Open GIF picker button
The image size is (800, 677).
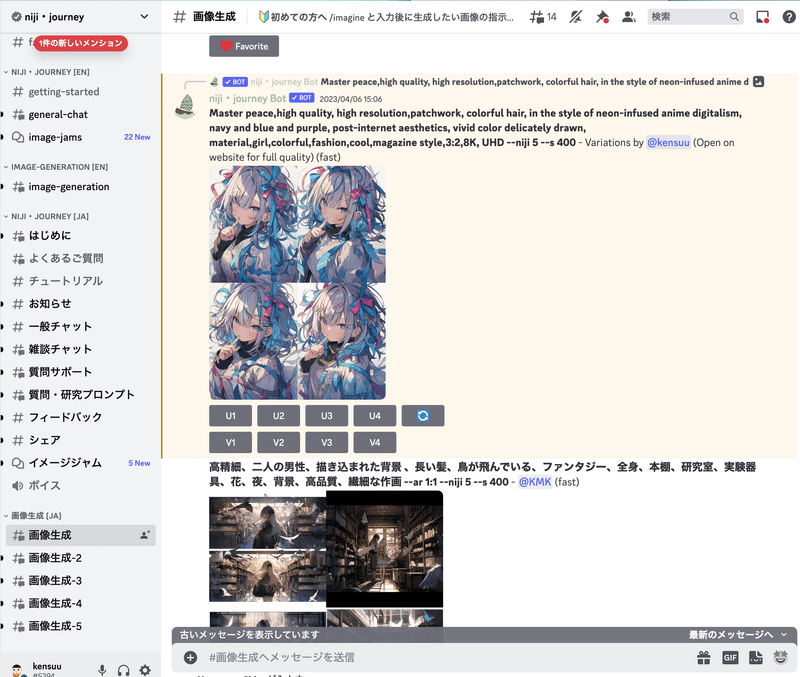[x=730, y=658]
